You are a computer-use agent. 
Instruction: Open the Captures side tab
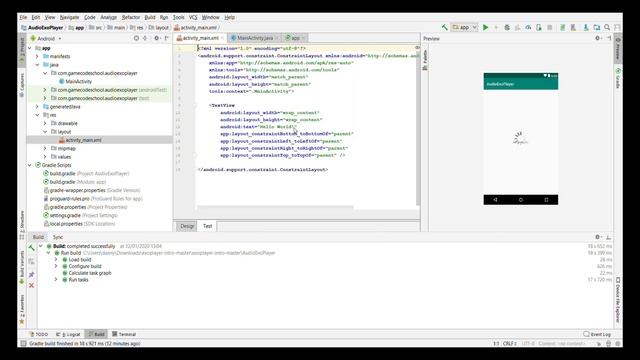click(x=22, y=85)
